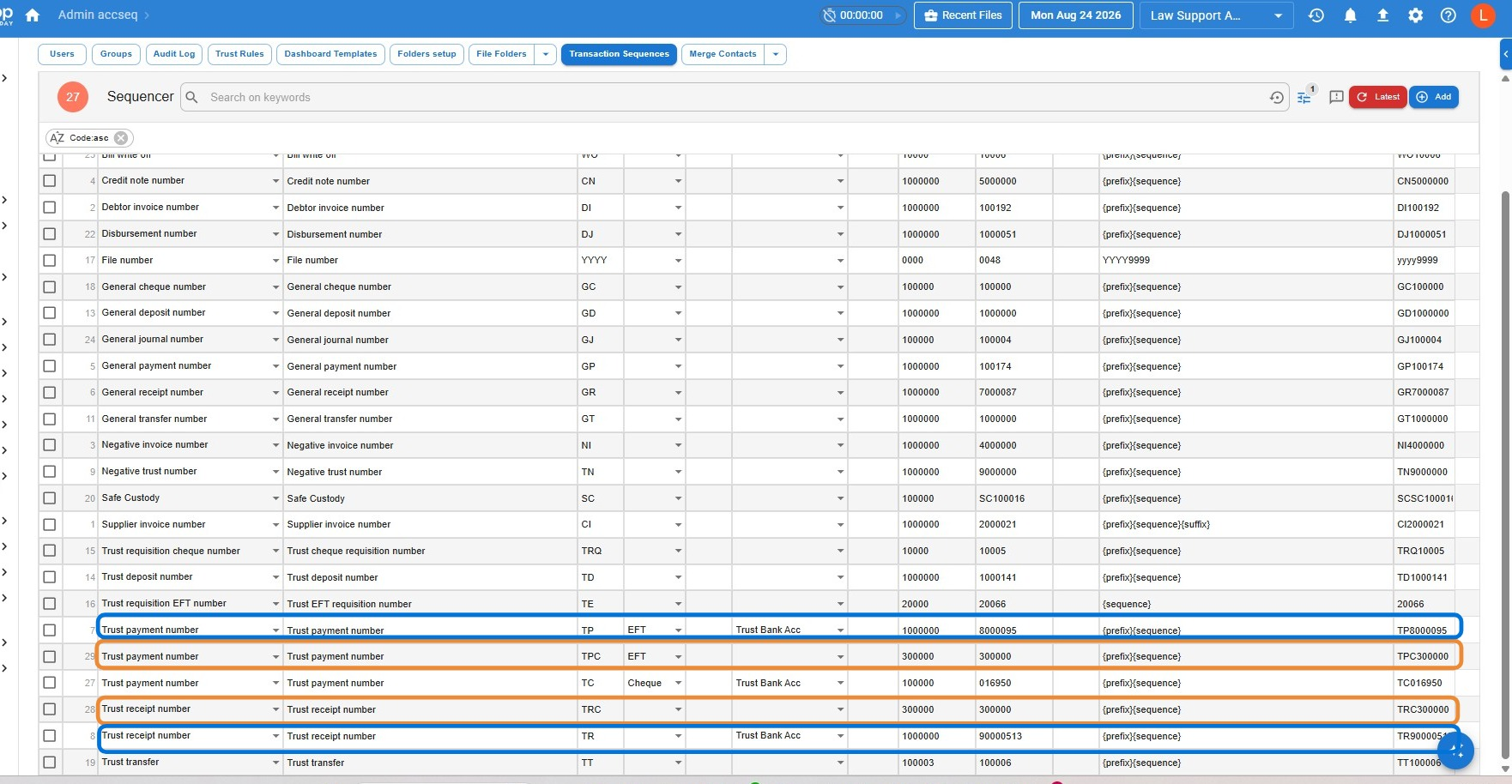
Task: Open settings gear in header
Action: (x=1416, y=15)
